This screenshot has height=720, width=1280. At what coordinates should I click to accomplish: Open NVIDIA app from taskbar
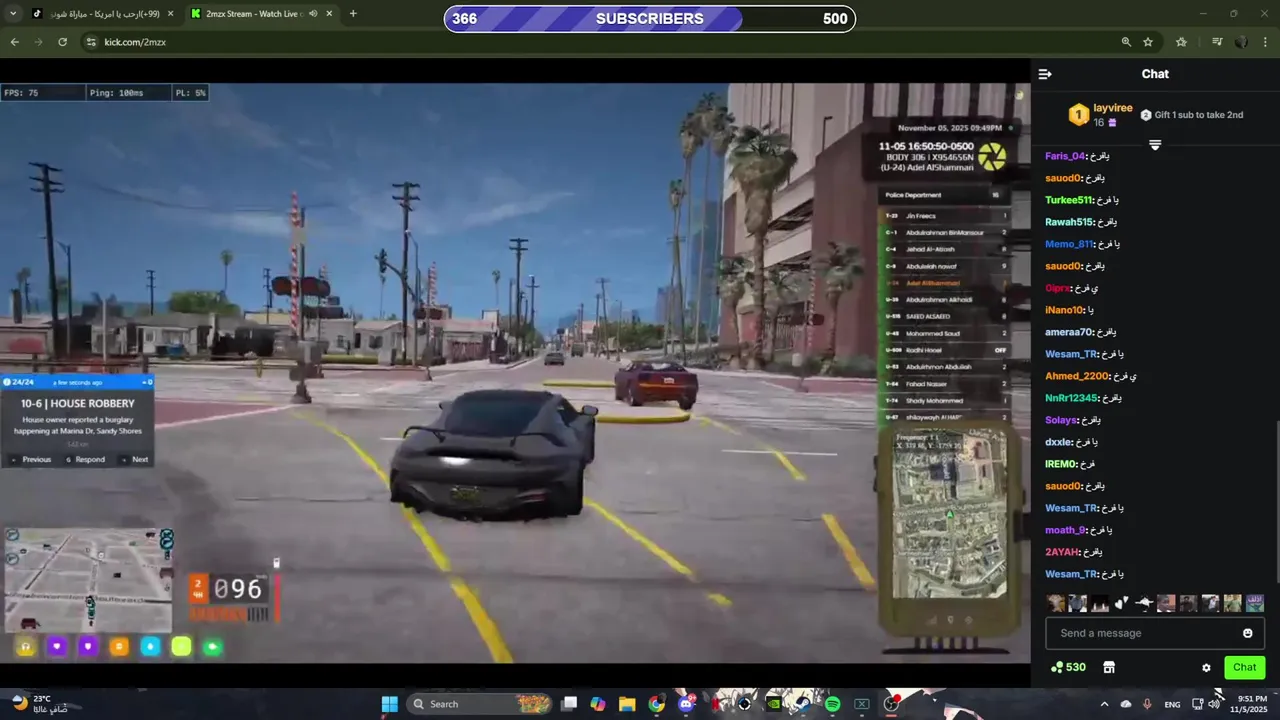(x=773, y=704)
